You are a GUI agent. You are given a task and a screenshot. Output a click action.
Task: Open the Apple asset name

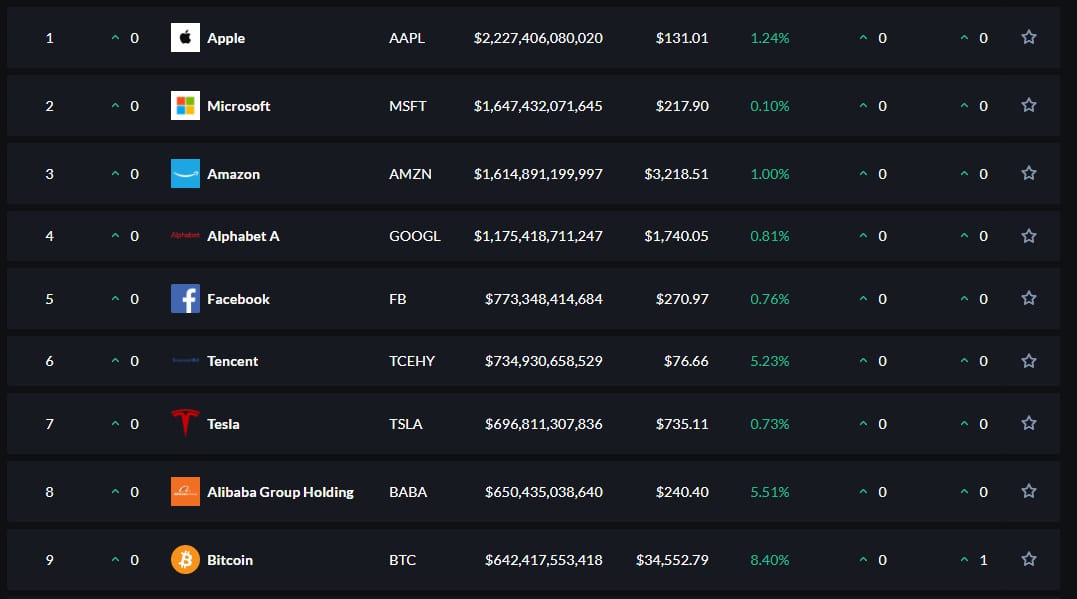226,38
